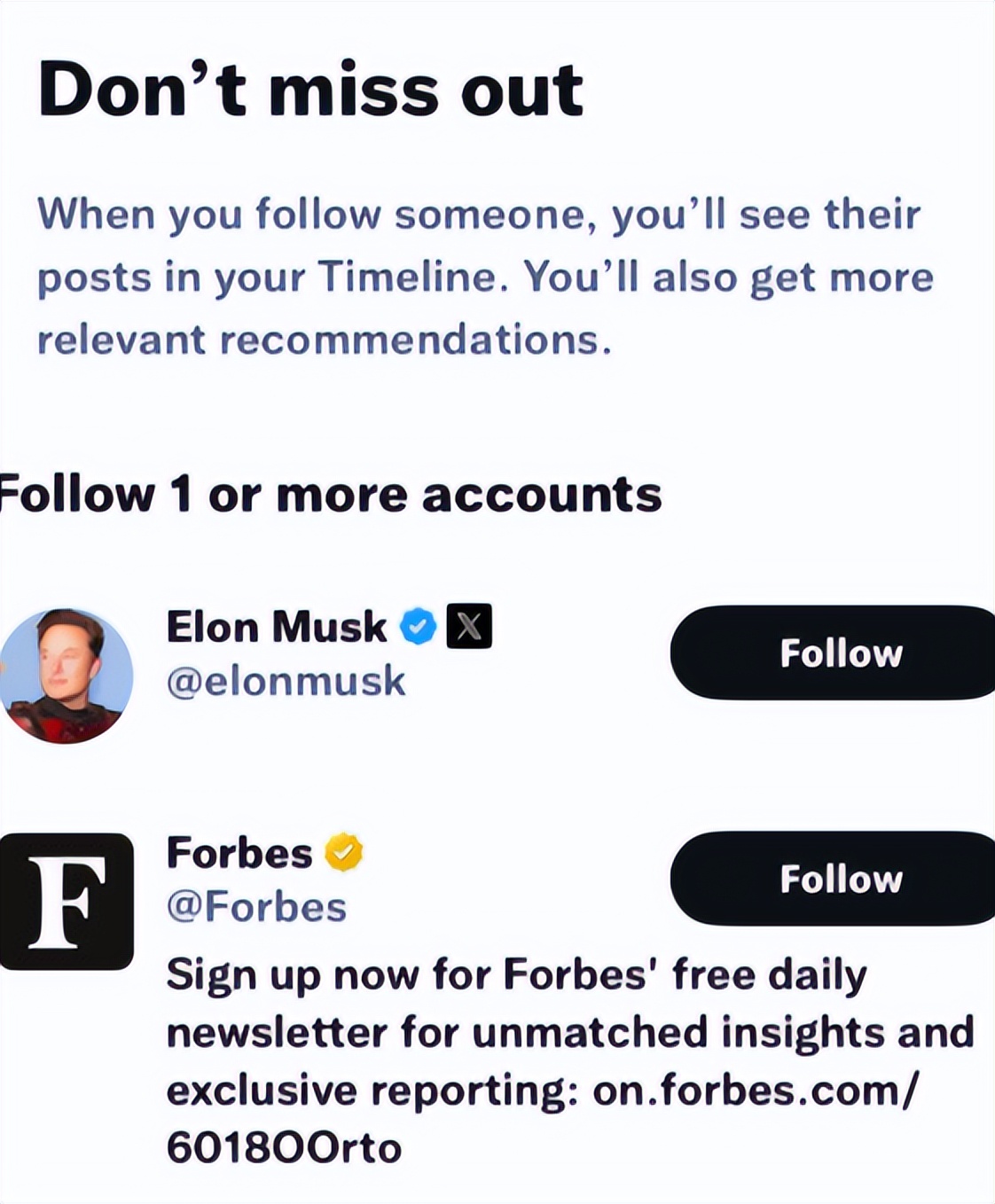
Task: Select the Forbes display name
Action: pos(239,853)
